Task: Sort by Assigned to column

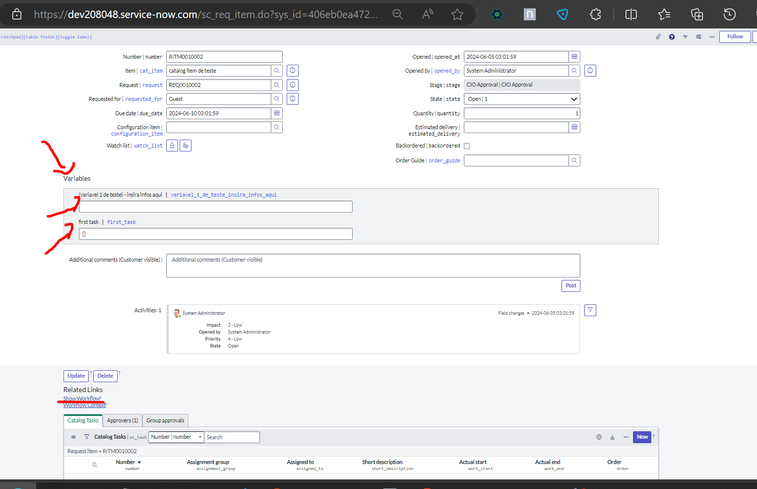Action: point(300,462)
